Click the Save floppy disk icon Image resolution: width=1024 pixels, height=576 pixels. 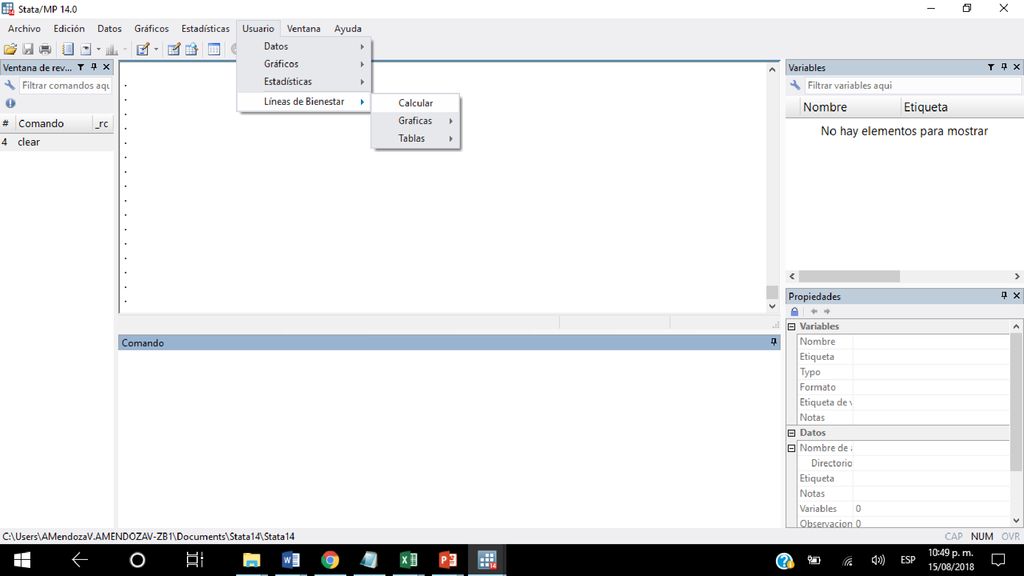point(28,50)
